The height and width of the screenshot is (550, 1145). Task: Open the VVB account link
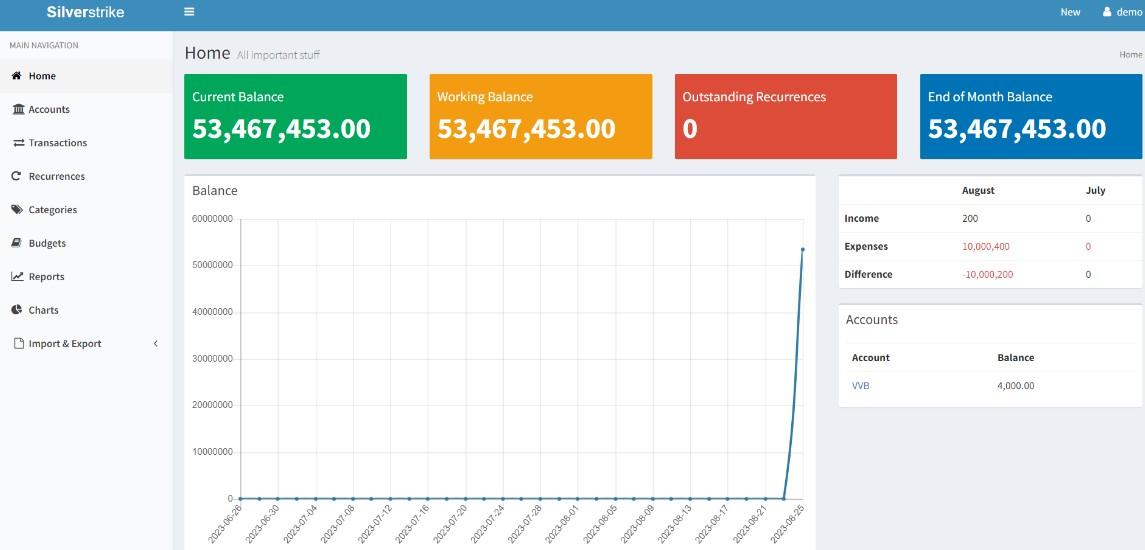point(860,385)
